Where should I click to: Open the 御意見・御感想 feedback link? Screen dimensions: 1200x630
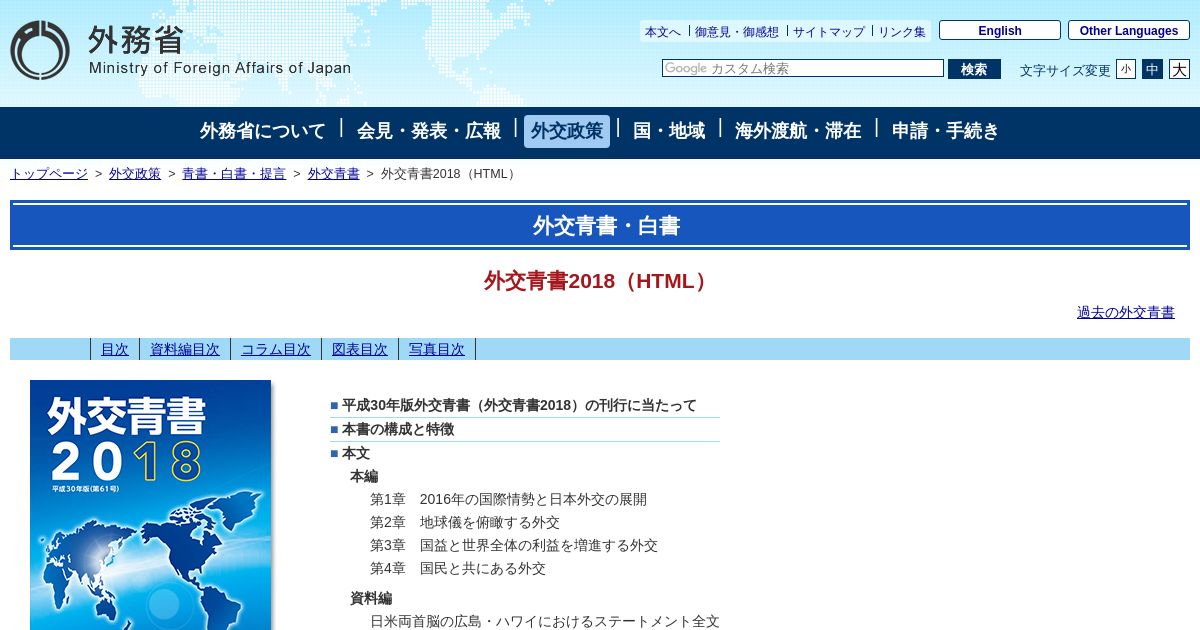pyautogui.click(x=737, y=32)
